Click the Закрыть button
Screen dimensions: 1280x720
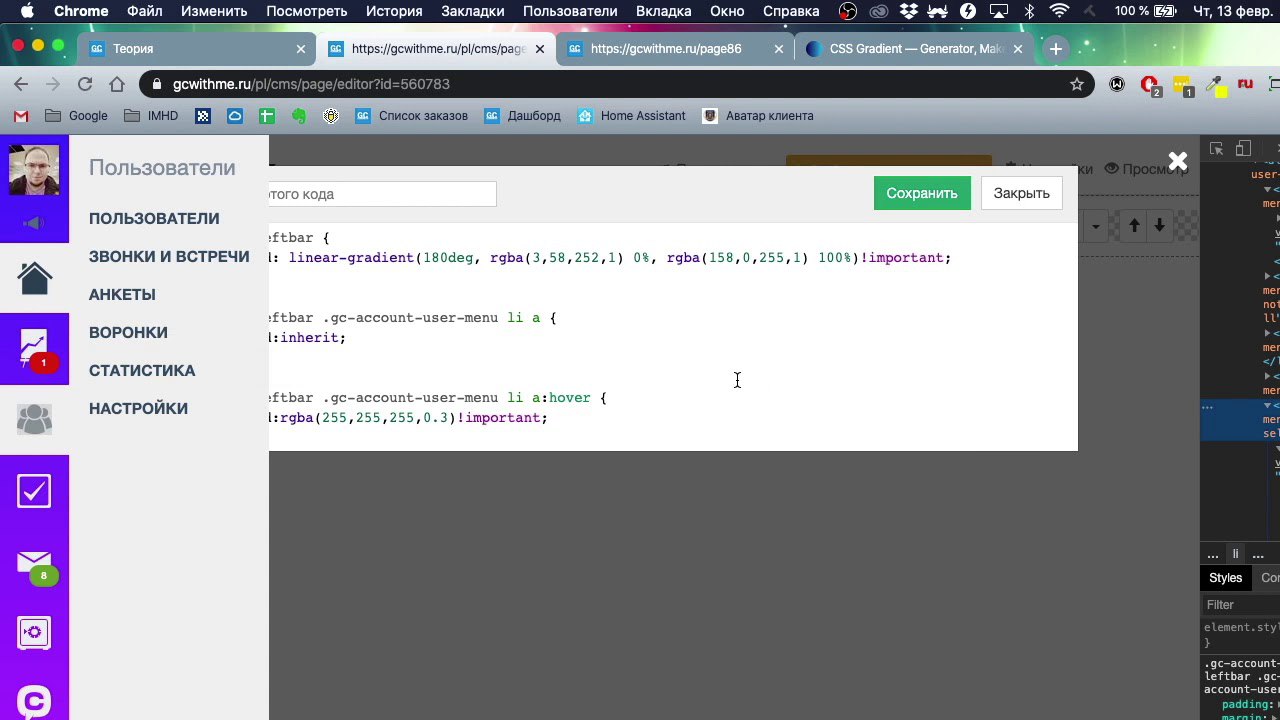coord(1021,193)
